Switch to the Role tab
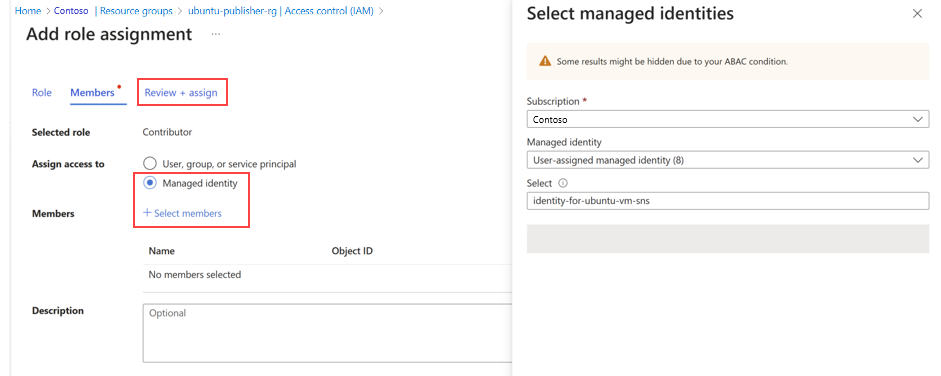This screenshot has width=941, height=376. [x=41, y=93]
